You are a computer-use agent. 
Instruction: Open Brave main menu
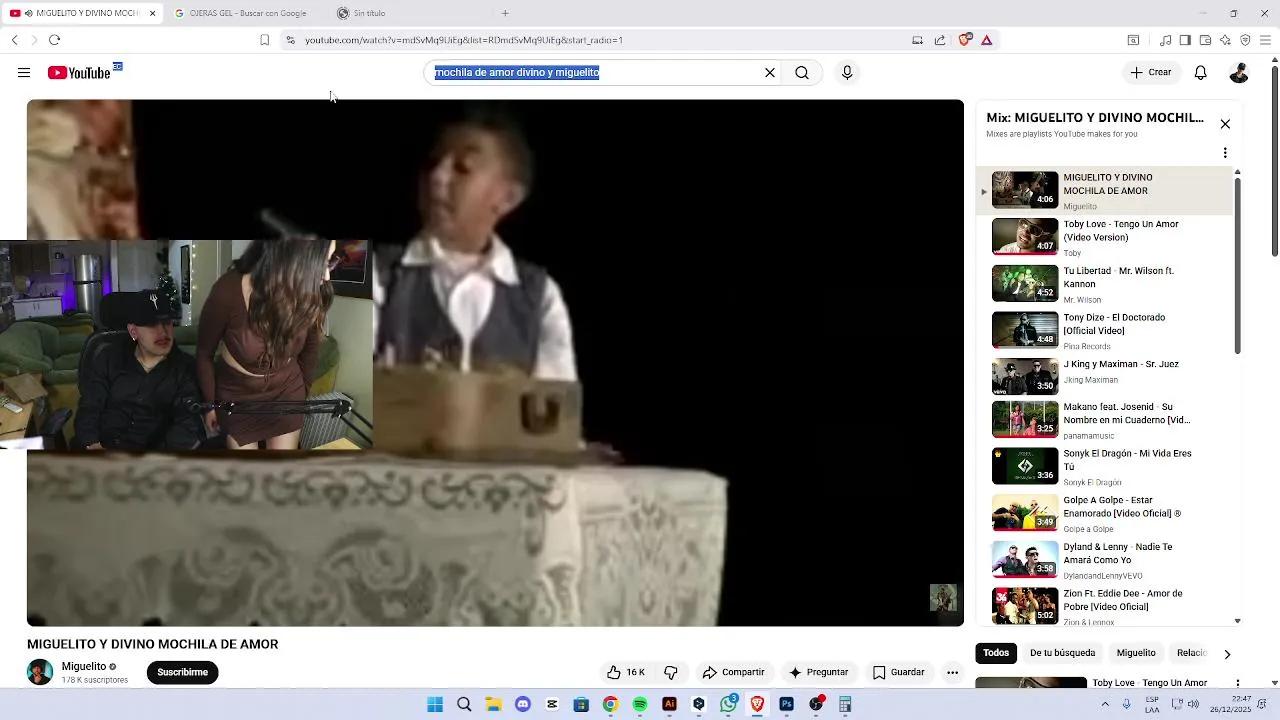pos(1265,40)
